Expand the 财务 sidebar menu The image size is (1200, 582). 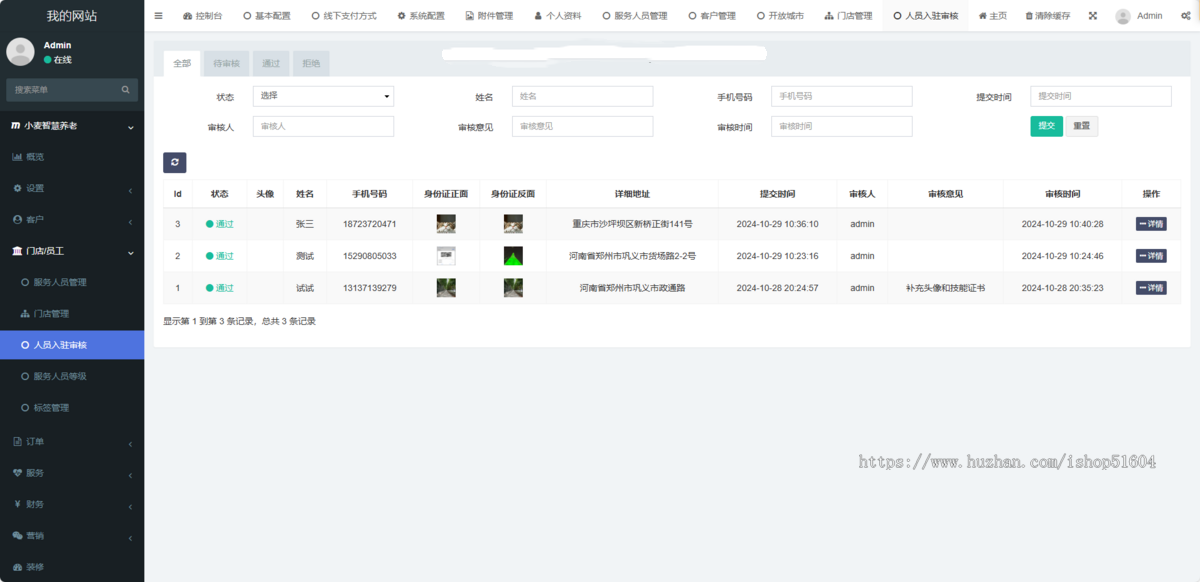[72, 504]
